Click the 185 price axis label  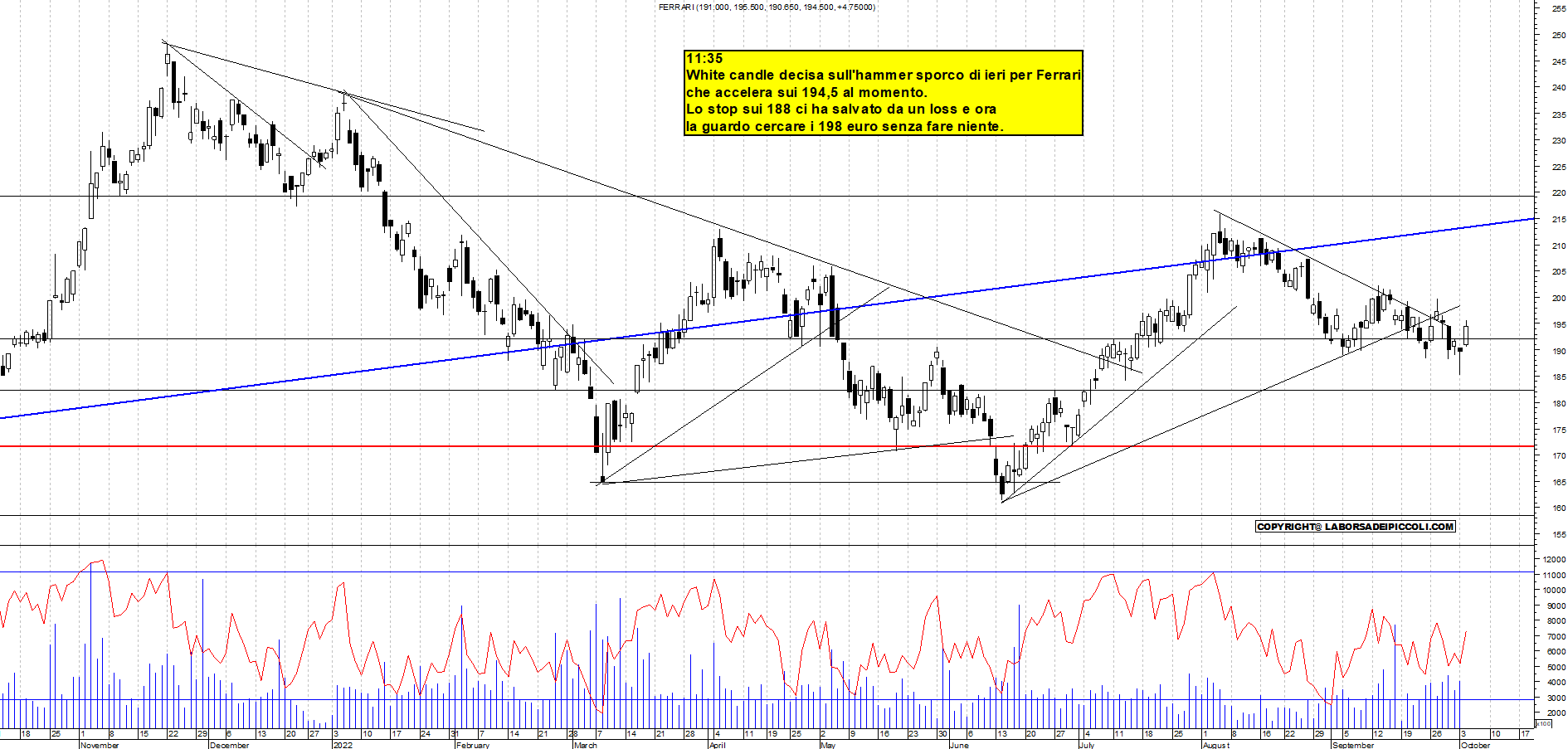coord(1559,377)
